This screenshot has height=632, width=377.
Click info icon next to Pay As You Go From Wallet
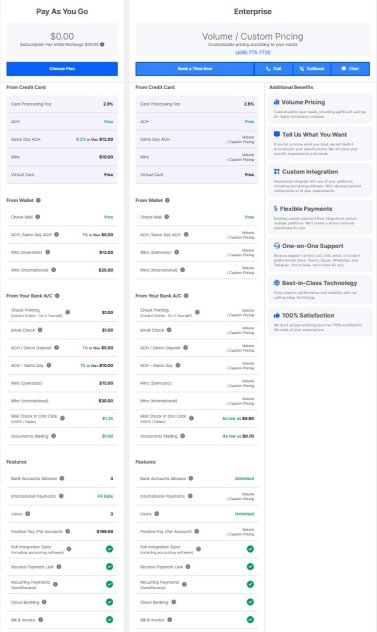coord(38,200)
